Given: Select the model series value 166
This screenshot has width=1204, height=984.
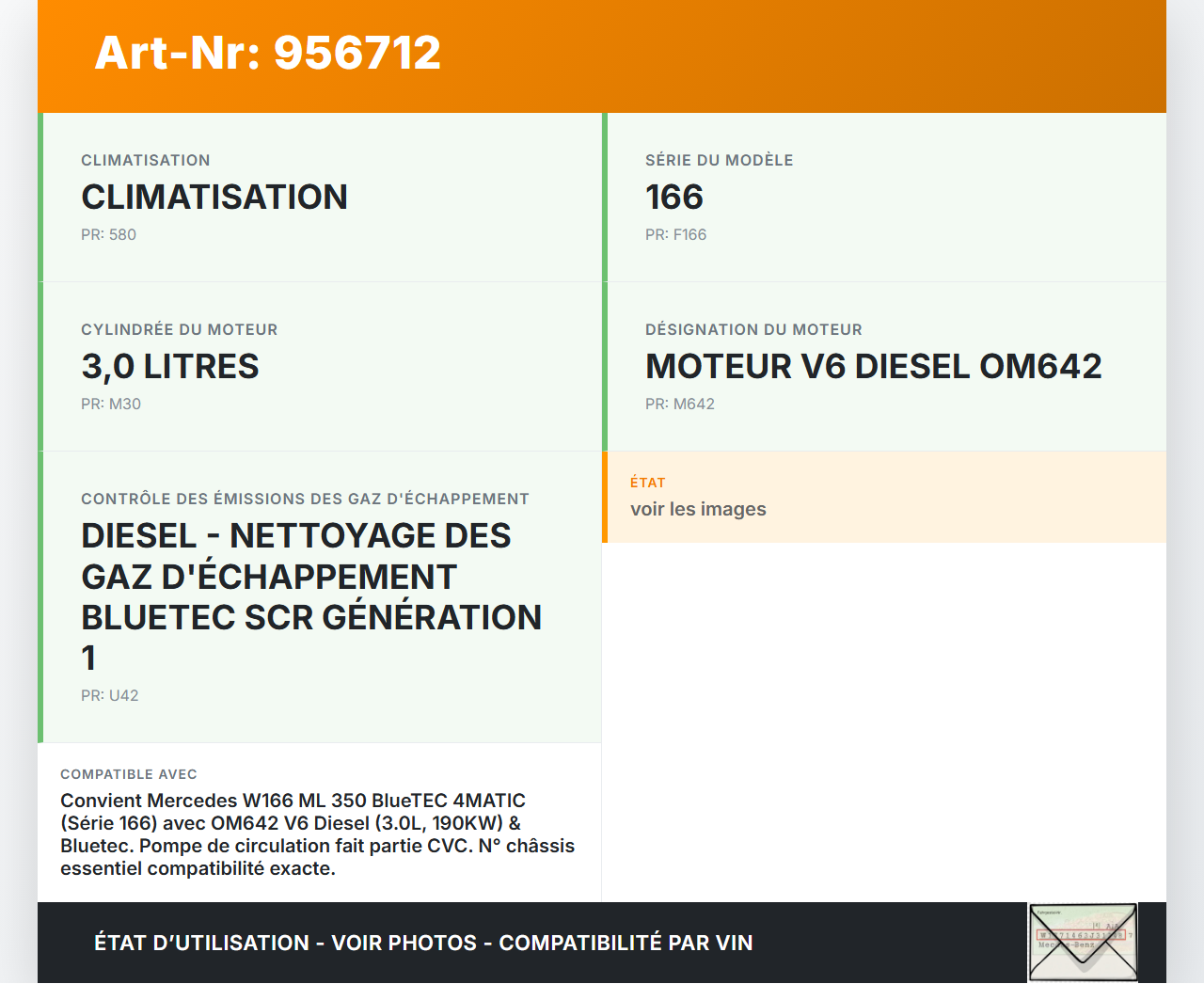Looking at the screenshot, I should tap(673, 198).
